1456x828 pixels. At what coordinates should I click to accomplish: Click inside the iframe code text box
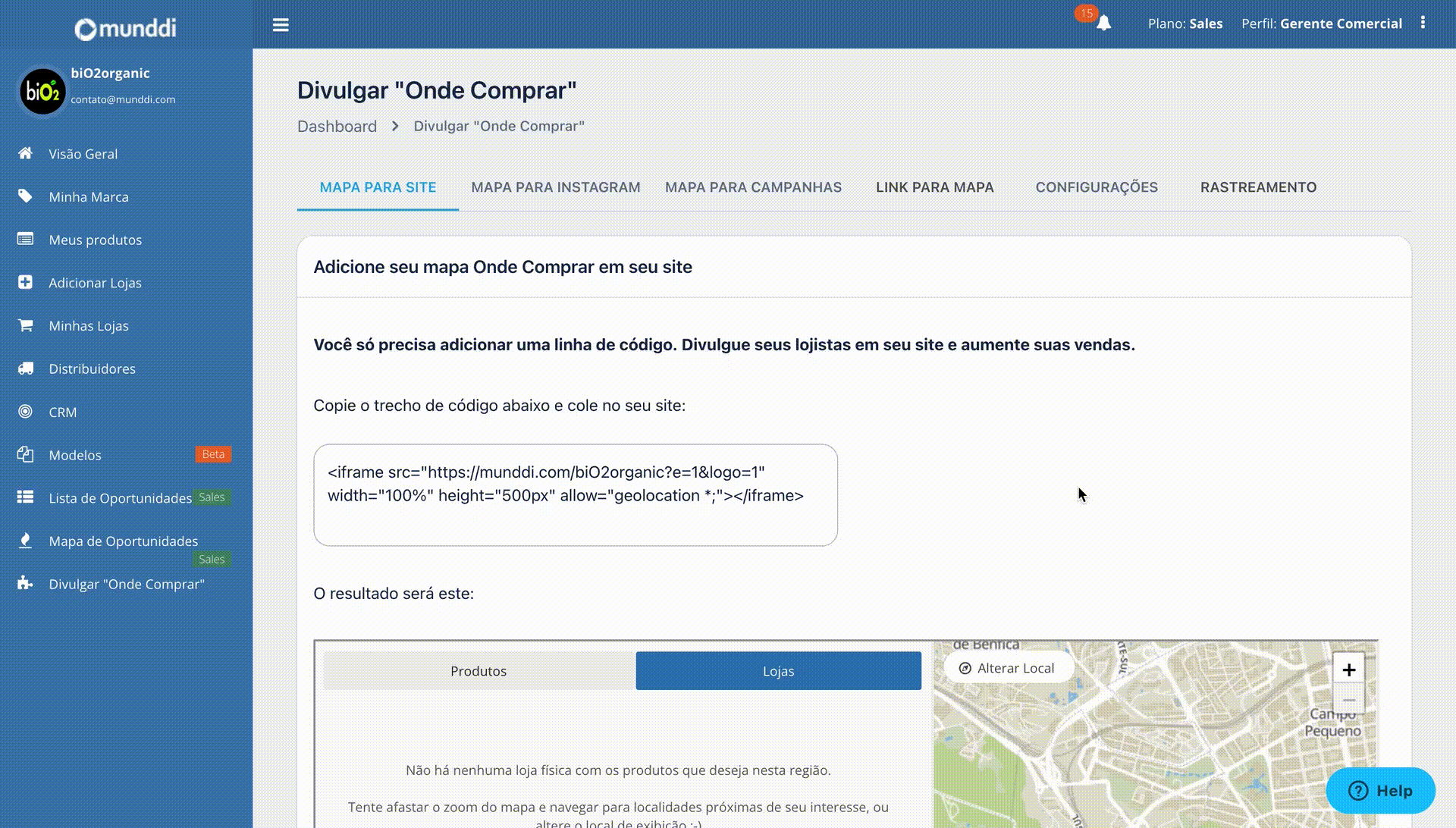point(575,494)
